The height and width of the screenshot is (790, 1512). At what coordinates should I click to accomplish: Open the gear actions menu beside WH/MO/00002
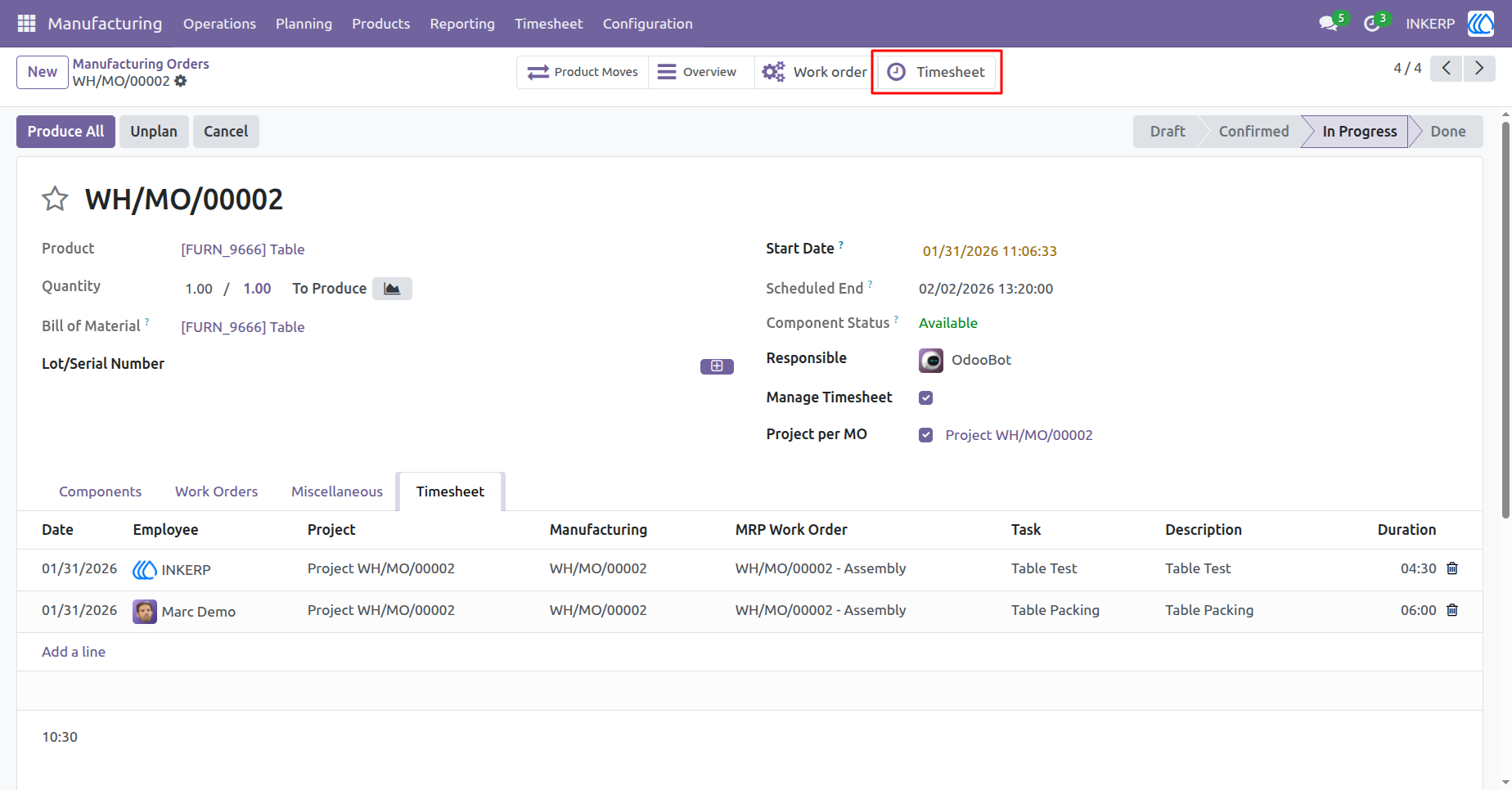pyautogui.click(x=181, y=81)
